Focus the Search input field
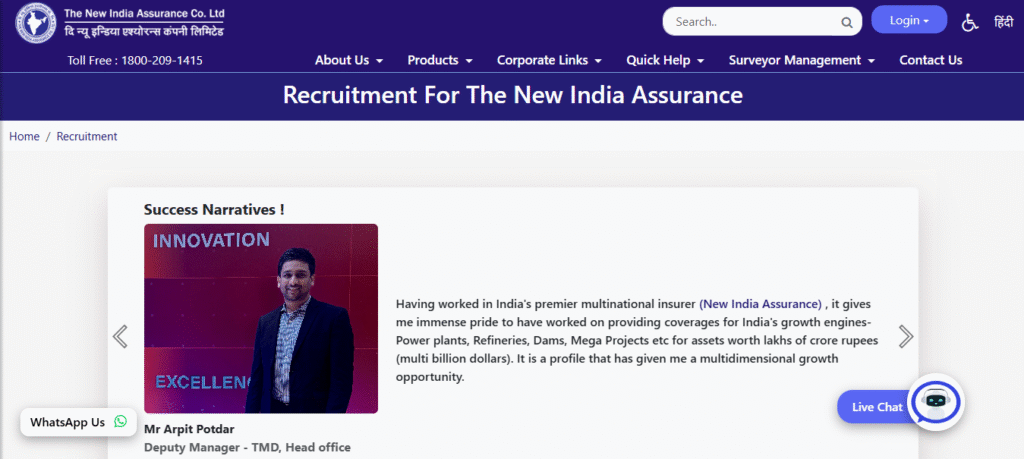This screenshot has height=459, width=1024. coord(750,21)
